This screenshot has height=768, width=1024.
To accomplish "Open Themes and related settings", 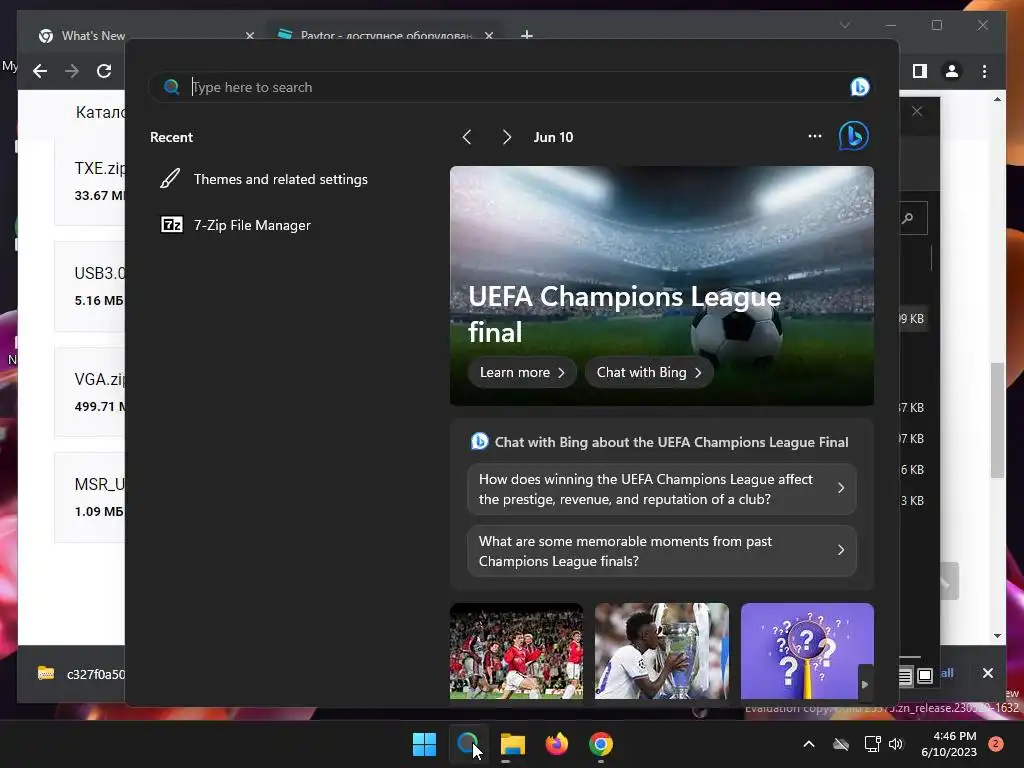I will coord(281,179).
